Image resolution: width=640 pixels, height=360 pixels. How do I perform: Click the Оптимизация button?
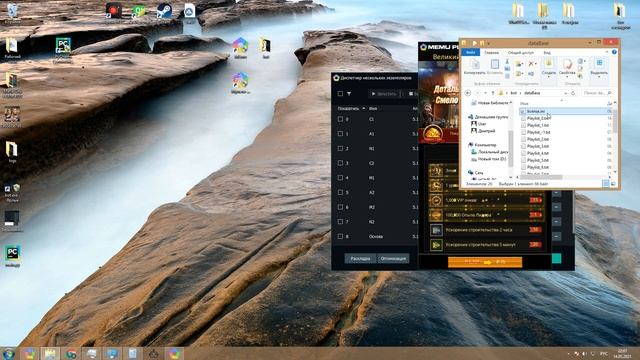click(393, 258)
